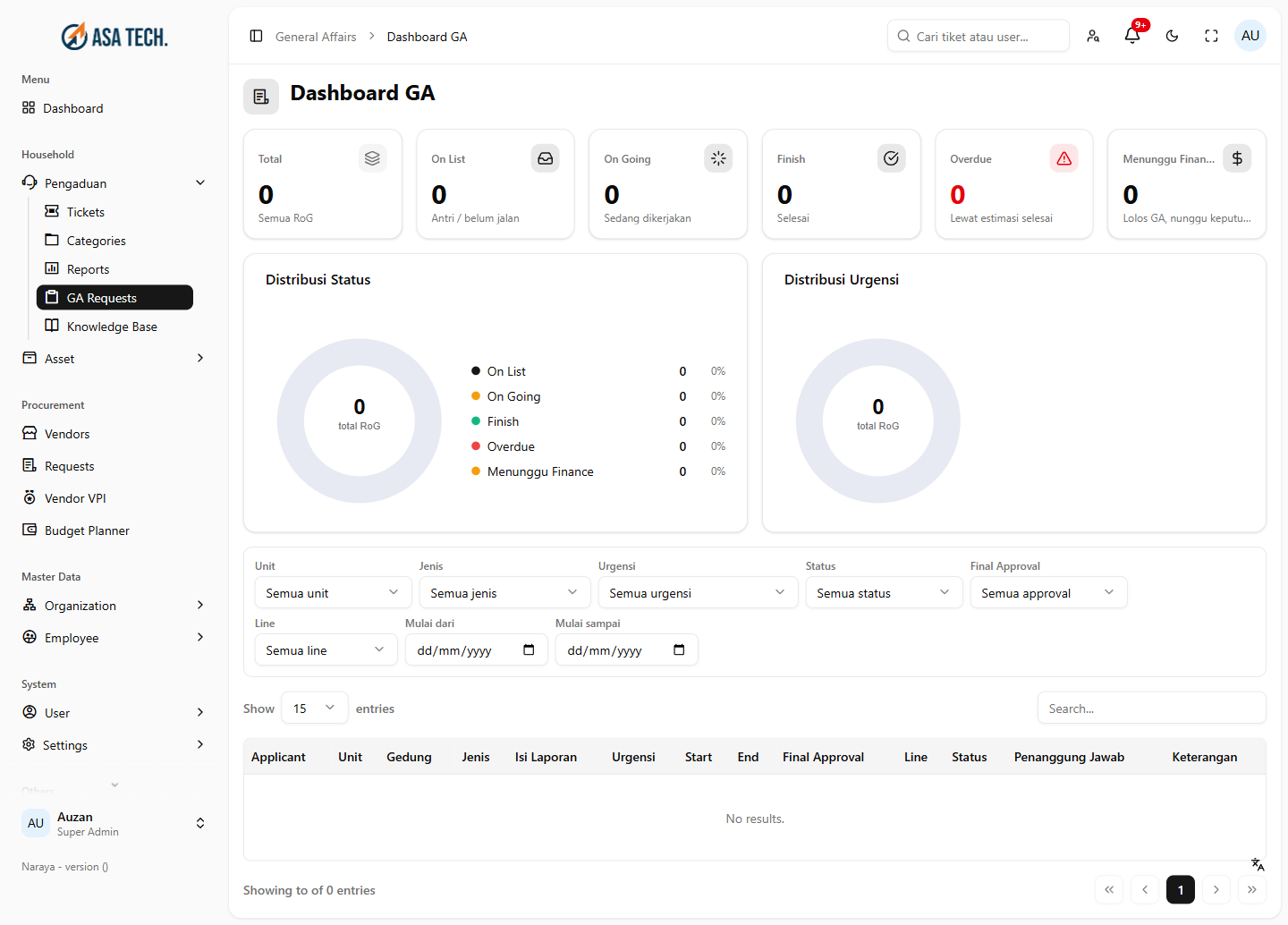
Task: Select page 1 pagination button
Action: (x=1181, y=889)
